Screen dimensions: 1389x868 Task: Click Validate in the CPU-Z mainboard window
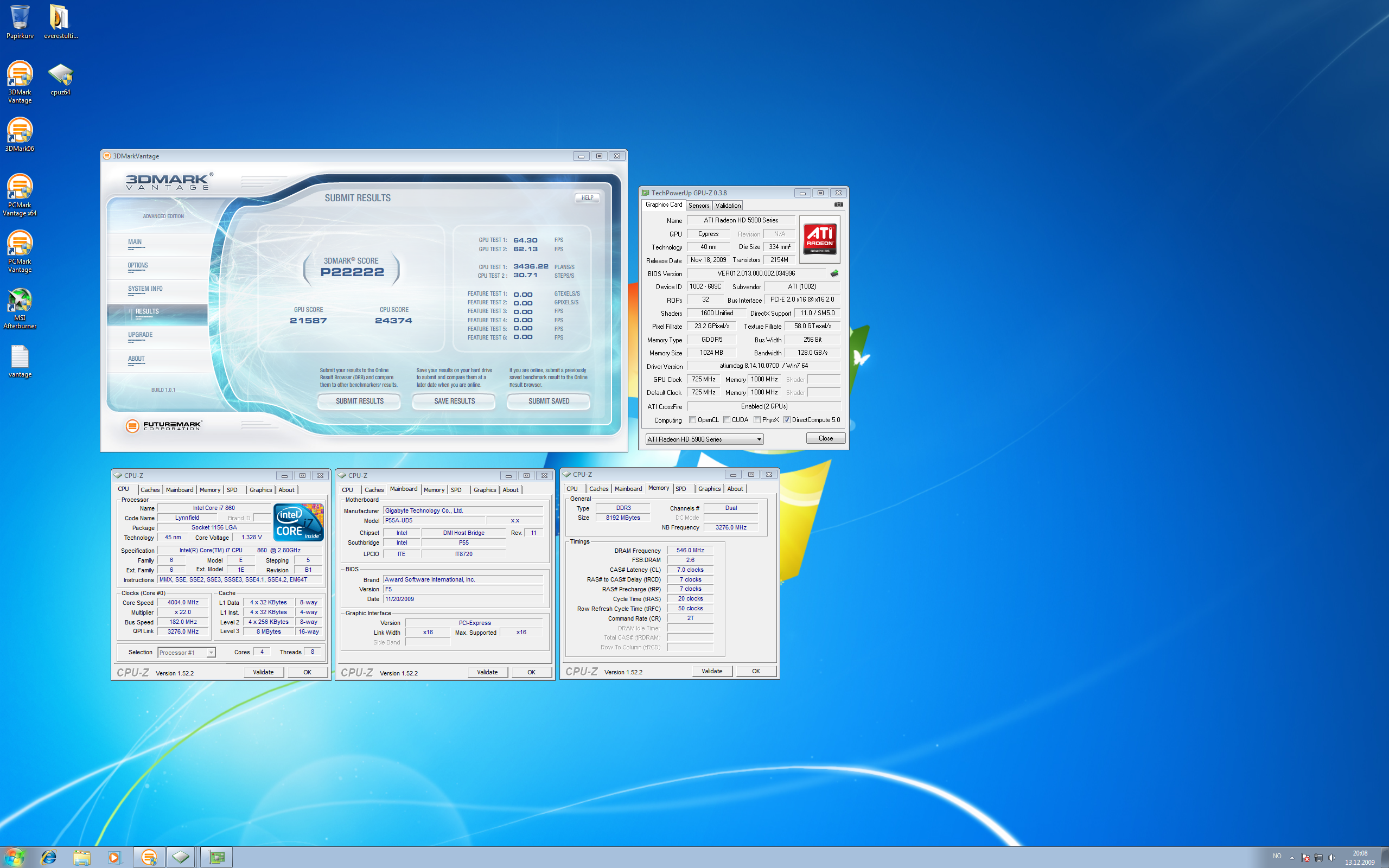[487, 672]
